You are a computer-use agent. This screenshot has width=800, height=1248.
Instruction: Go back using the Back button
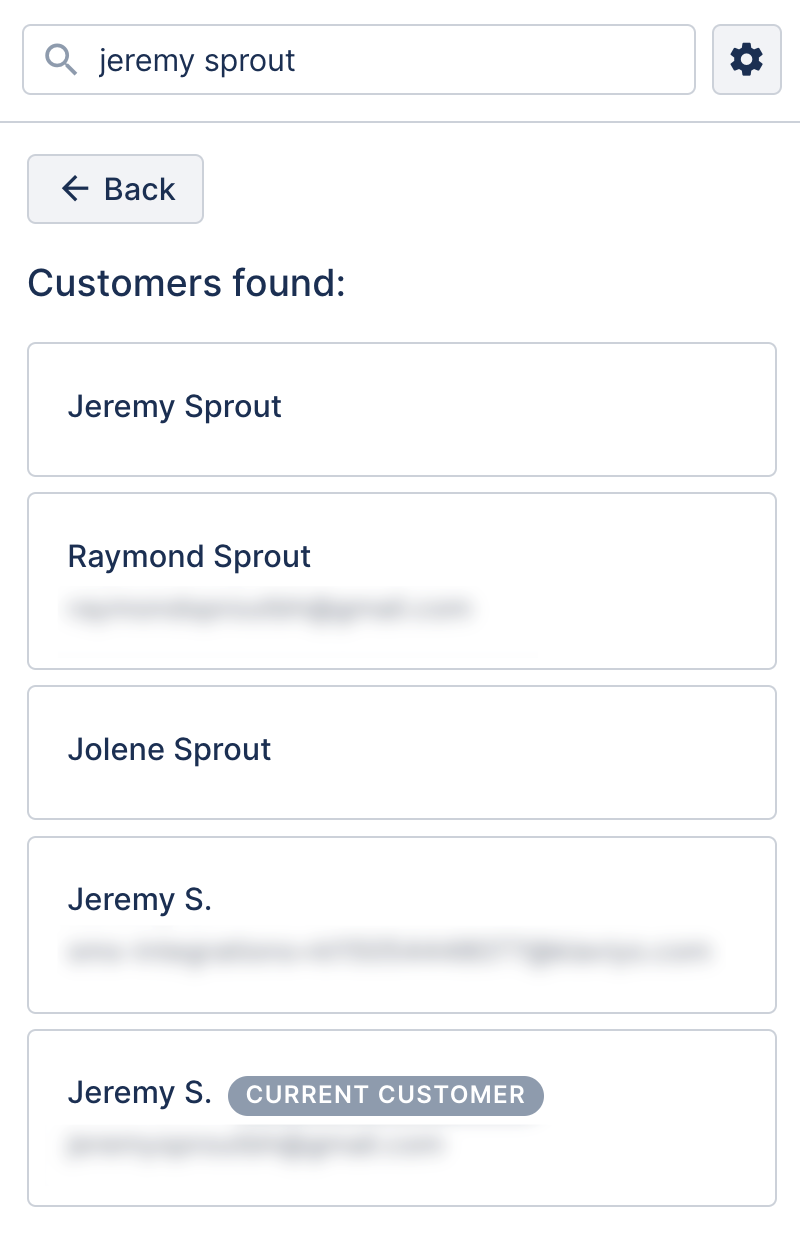[x=115, y=189]
